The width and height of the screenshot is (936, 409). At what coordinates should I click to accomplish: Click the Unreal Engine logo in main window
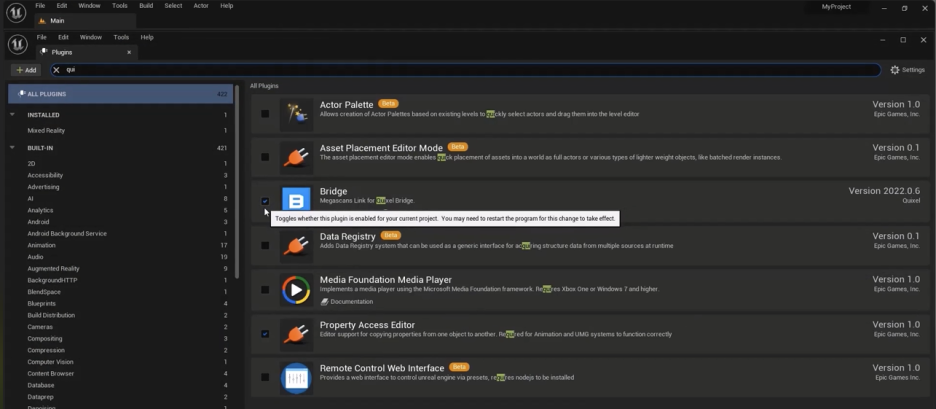(x=16, y=13)
